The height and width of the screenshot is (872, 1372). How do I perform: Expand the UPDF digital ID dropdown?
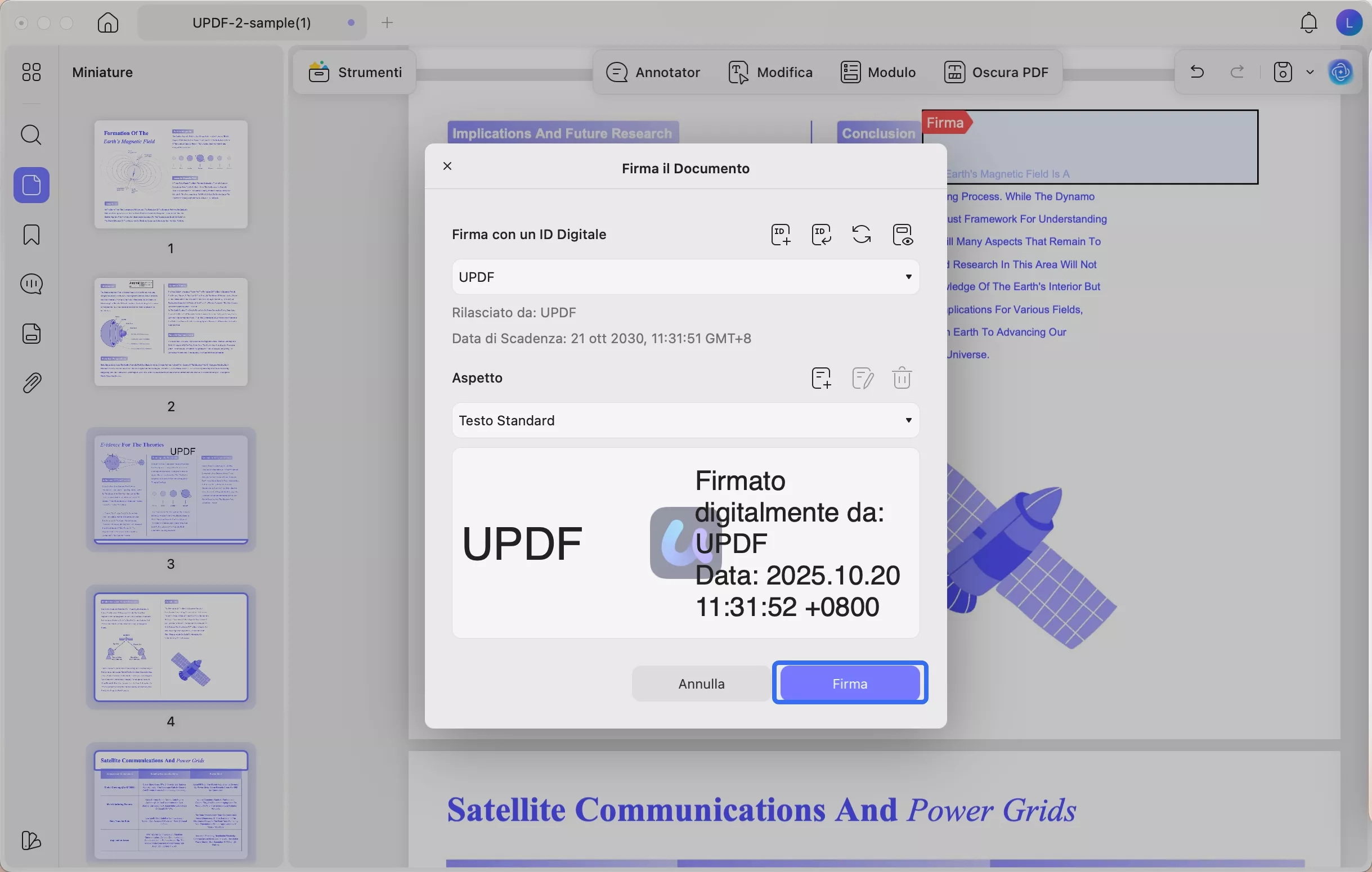click(685, 277)
